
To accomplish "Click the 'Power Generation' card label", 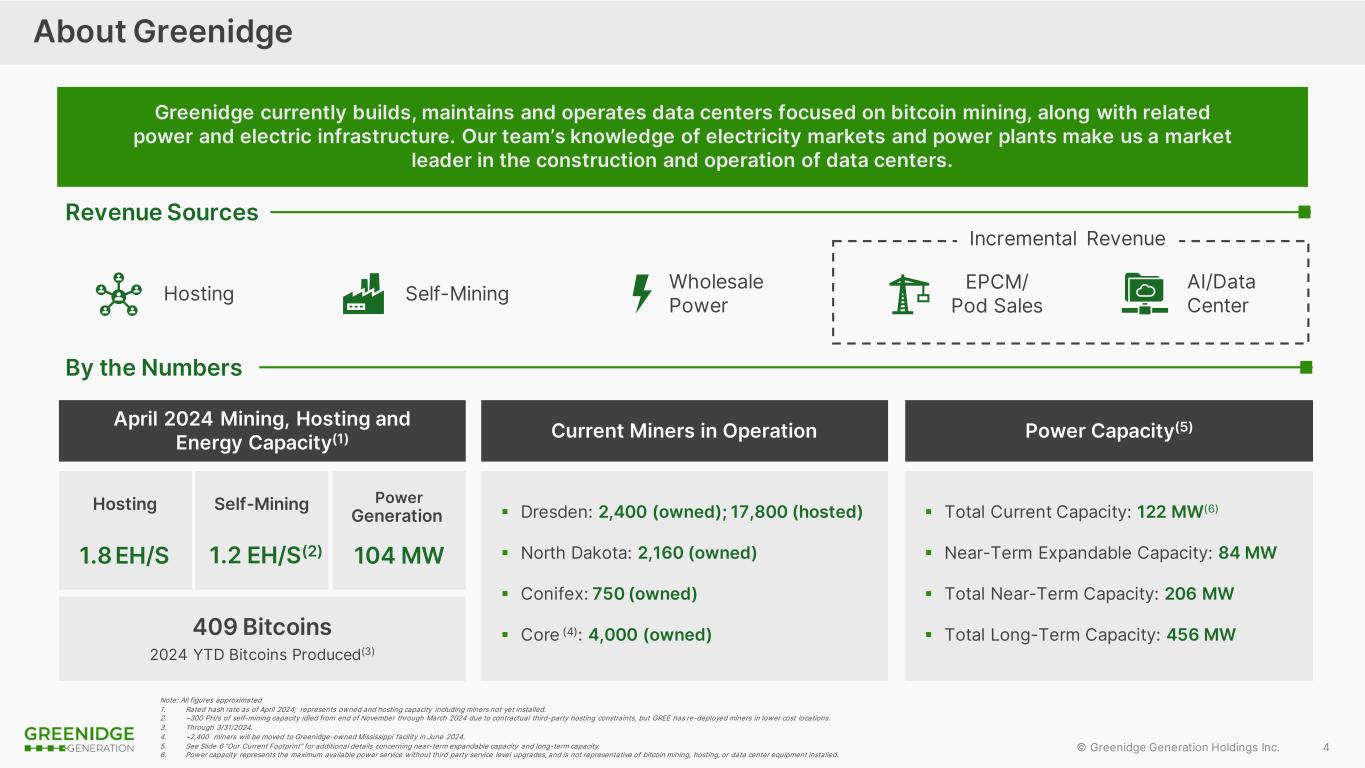I will click(397, 507).
